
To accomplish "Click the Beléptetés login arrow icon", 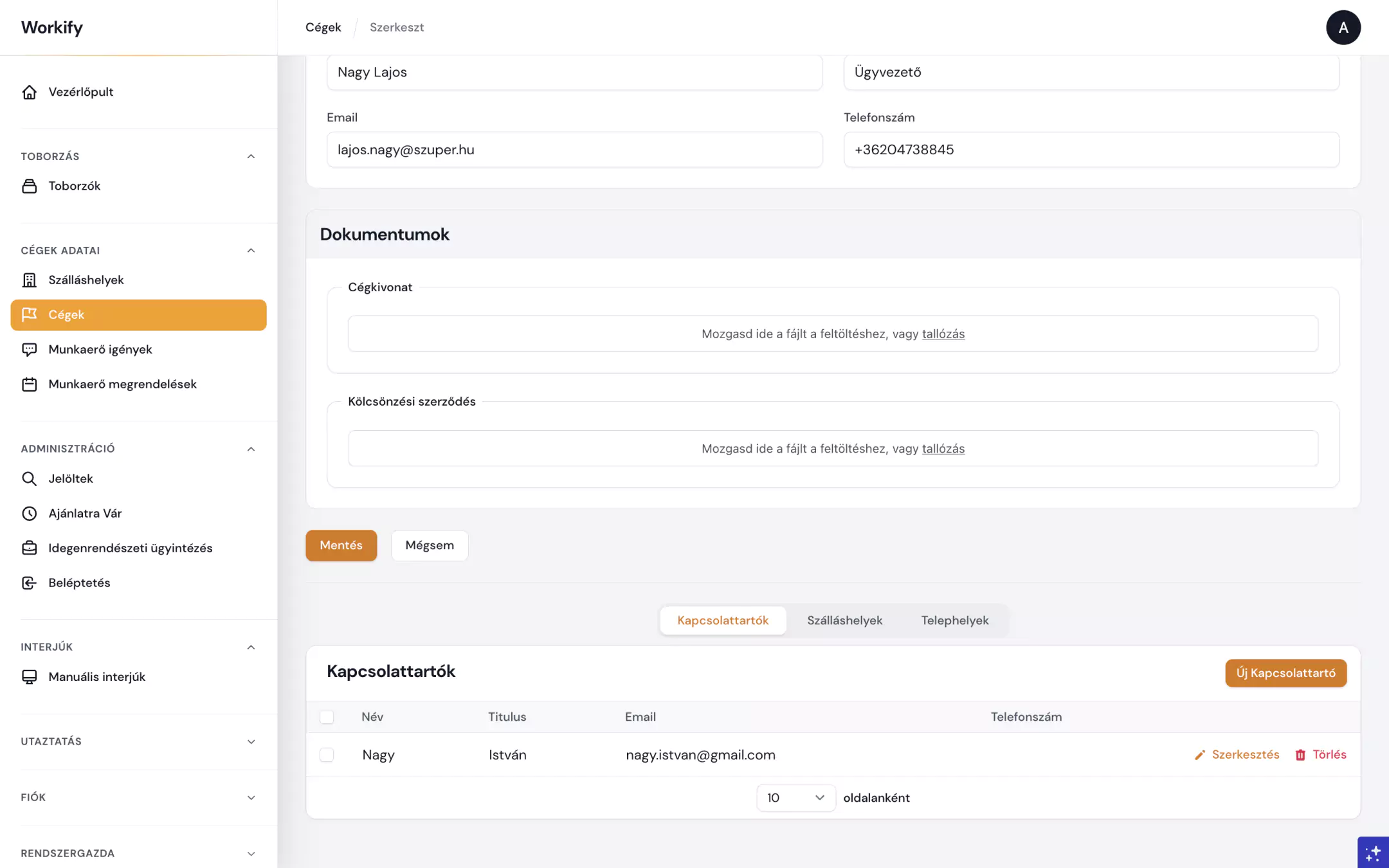I will (29, 583).
